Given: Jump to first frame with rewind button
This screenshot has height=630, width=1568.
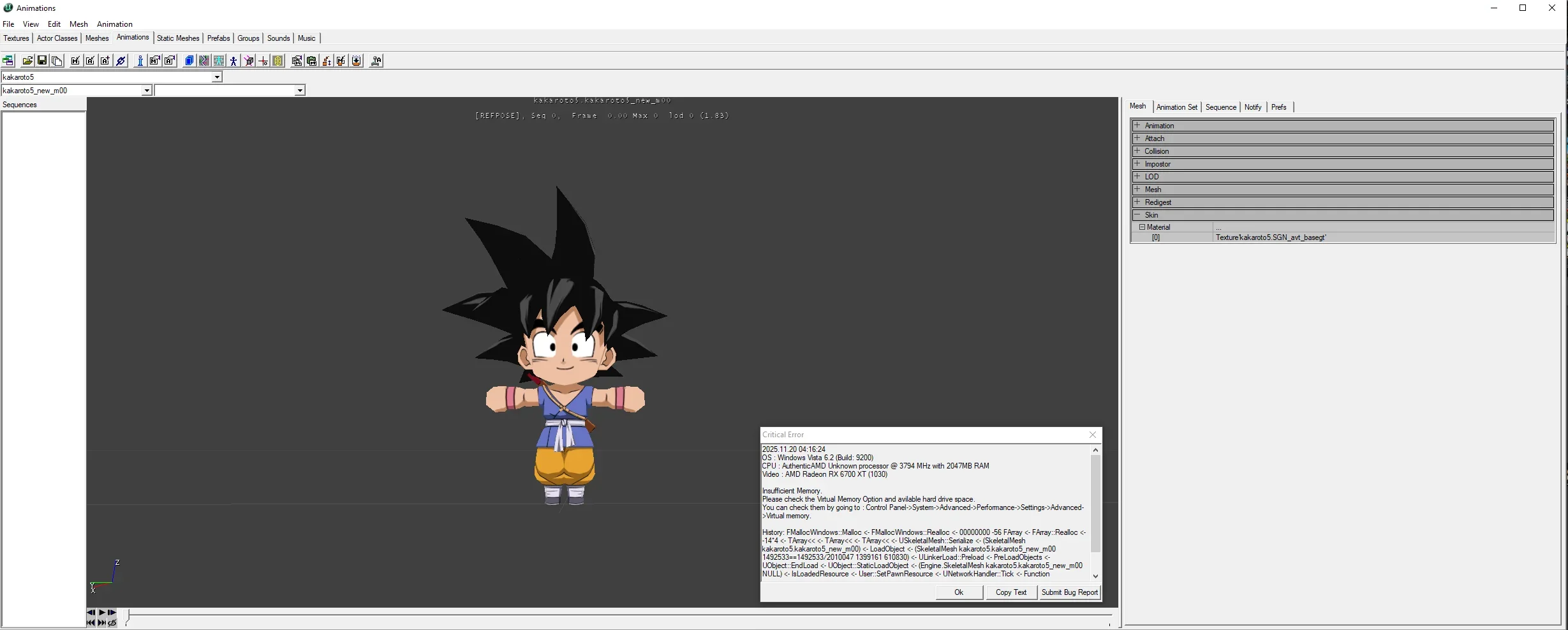Looking at the screenshot, I should pos(91,622).
